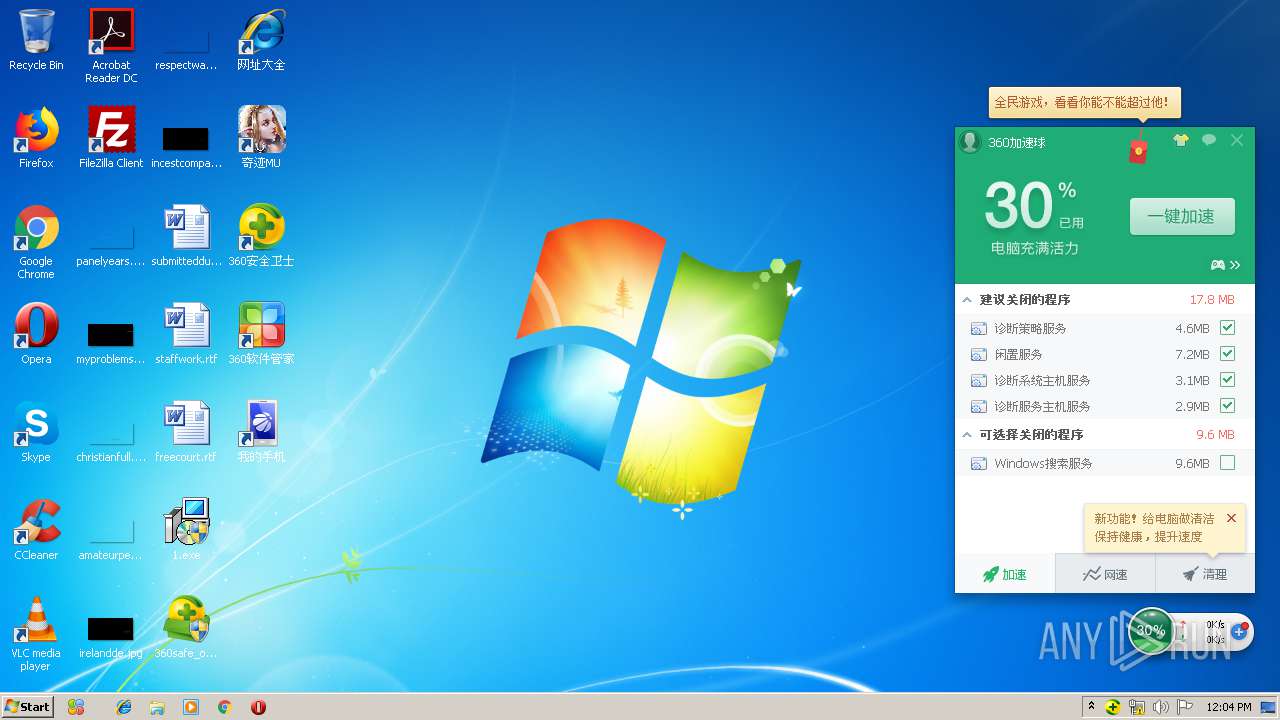Launch CCleaner from the desktop
The image size is (1280, 720).
(36, 530)
